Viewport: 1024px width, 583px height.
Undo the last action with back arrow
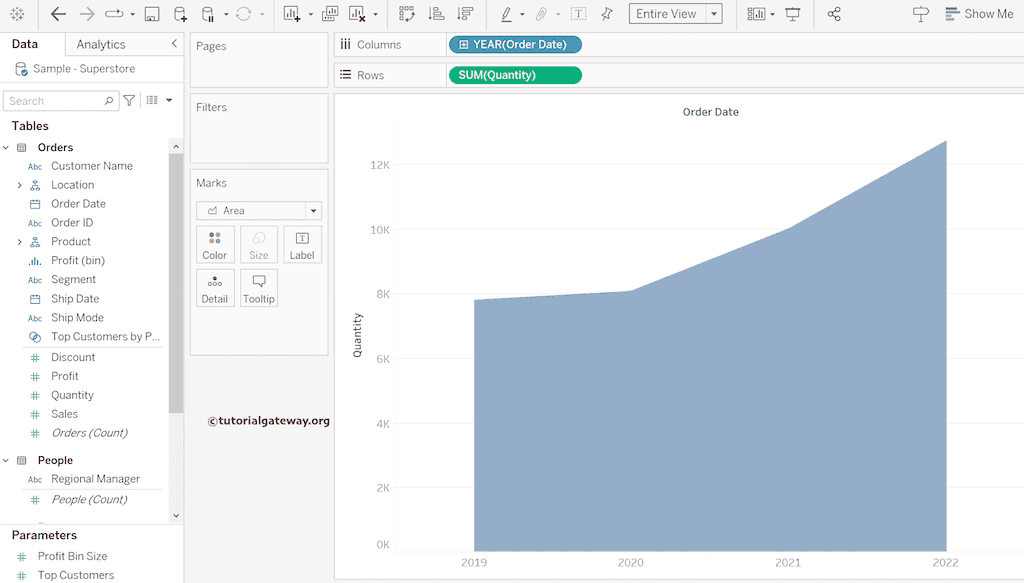[x=58, y=14]
